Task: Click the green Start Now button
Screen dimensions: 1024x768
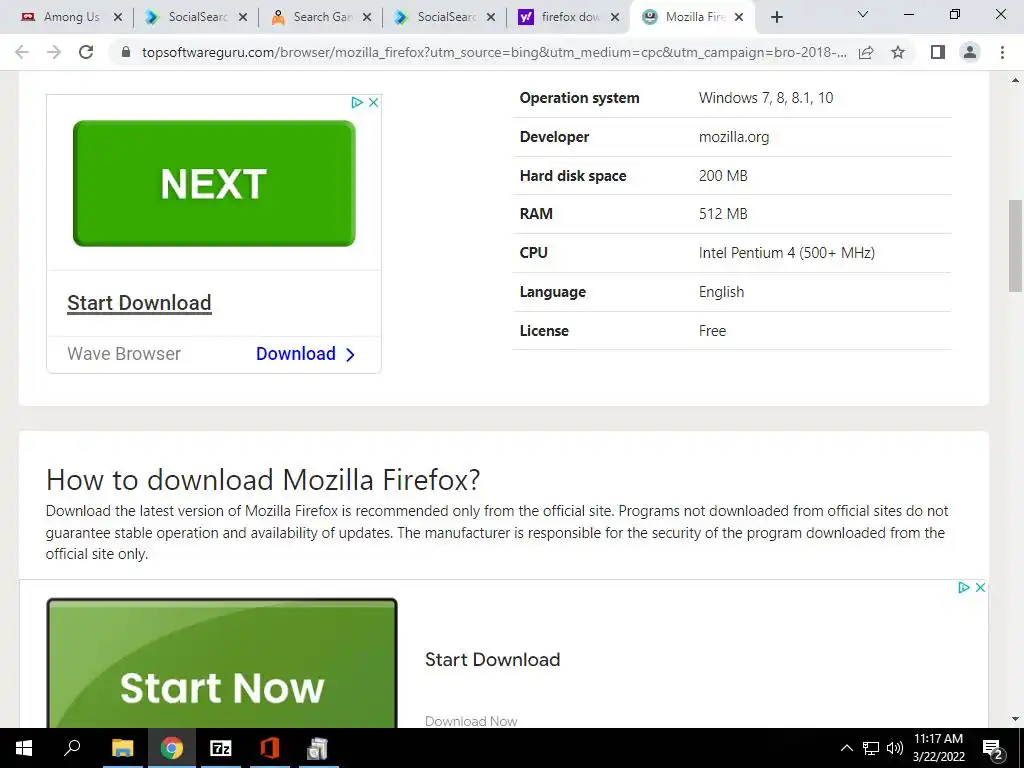Action: [222, 664]
